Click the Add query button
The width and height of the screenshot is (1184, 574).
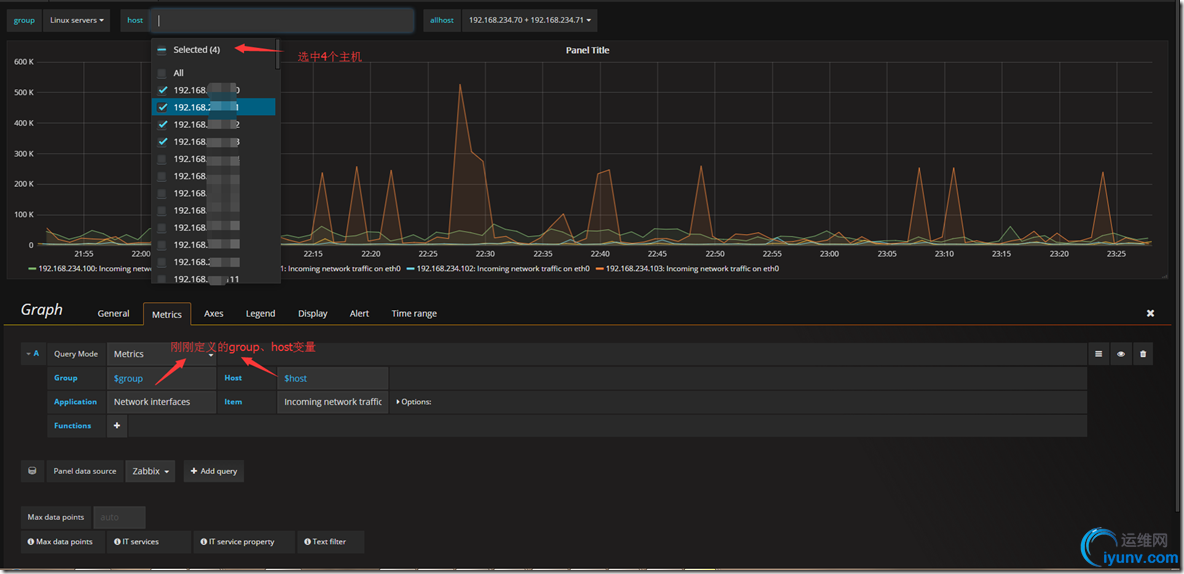pos(214,471)
